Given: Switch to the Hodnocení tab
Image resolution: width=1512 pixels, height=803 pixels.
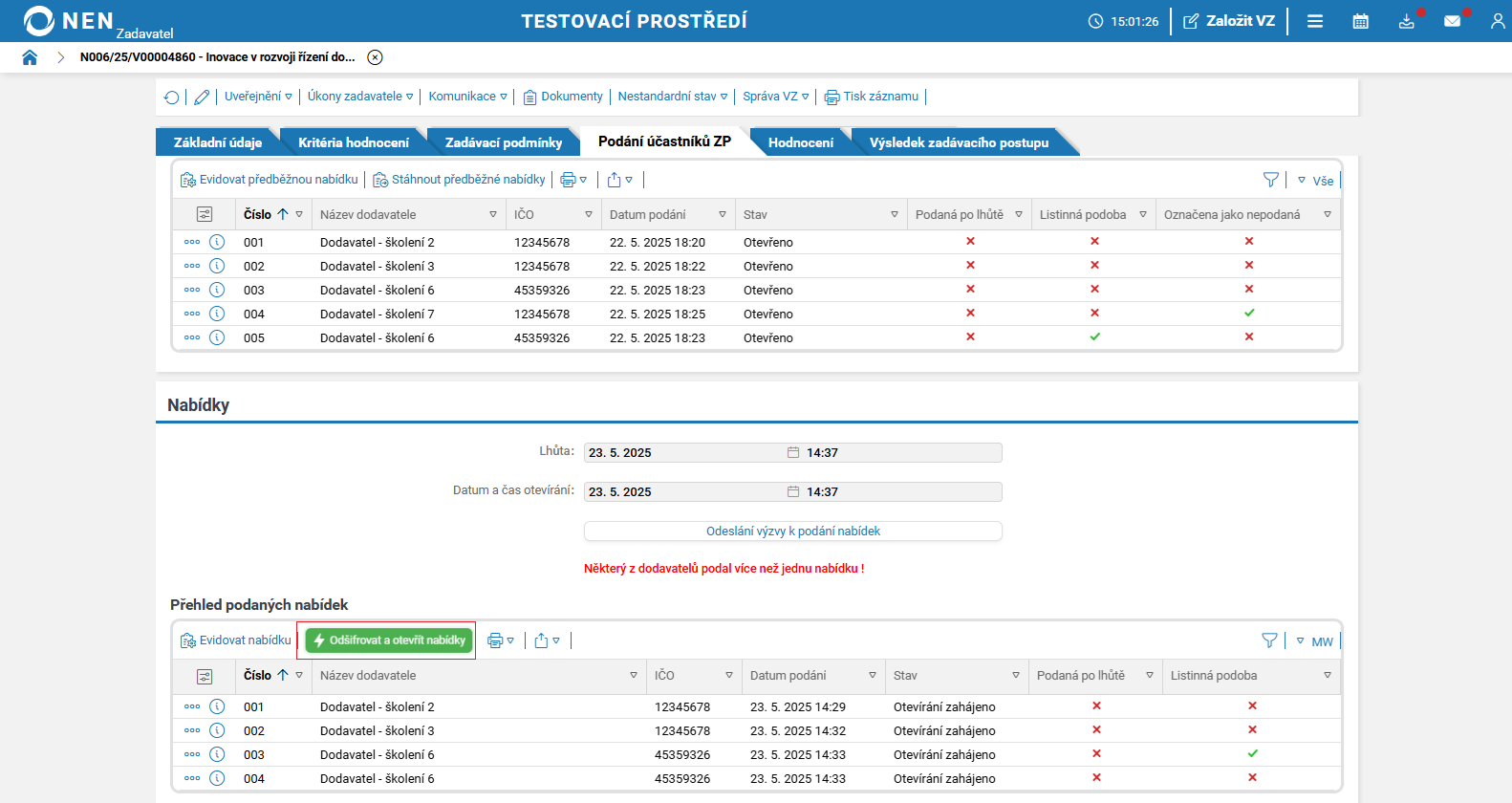Looking at the screenshot, I should point(800,142).
